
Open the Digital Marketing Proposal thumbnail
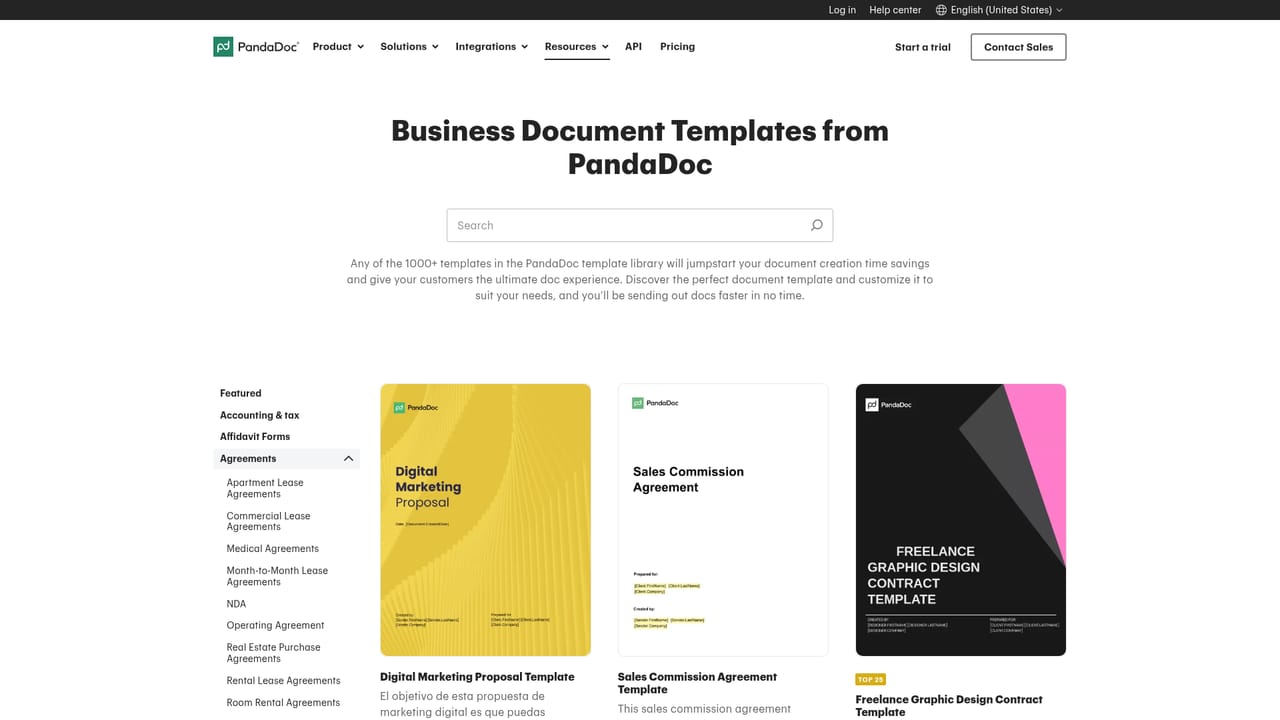485,520
